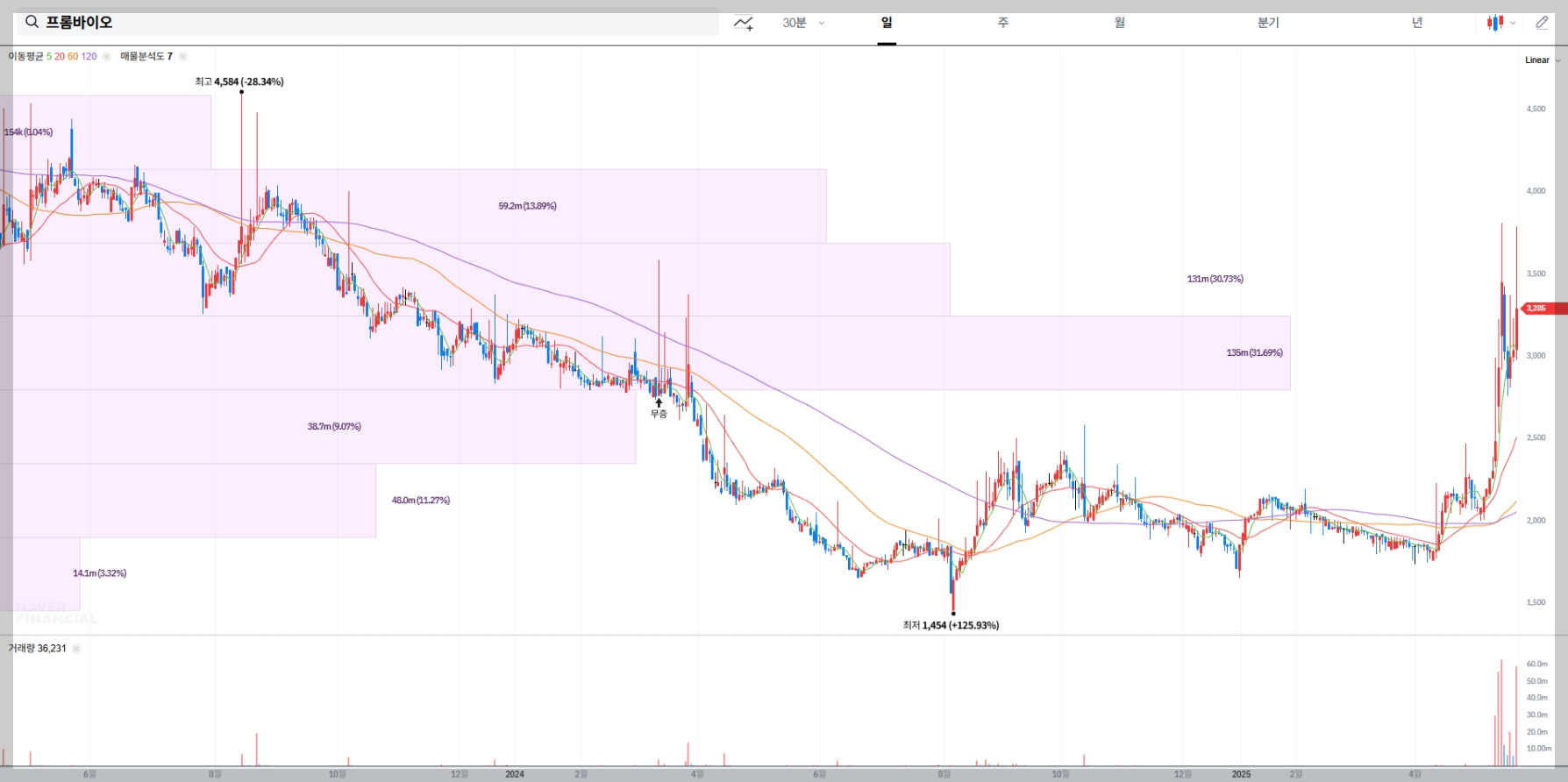Screen dimensions: 1568x782
Task: Click the magnifier search icon
Action: pyautogui.click(x=32, y=22)
